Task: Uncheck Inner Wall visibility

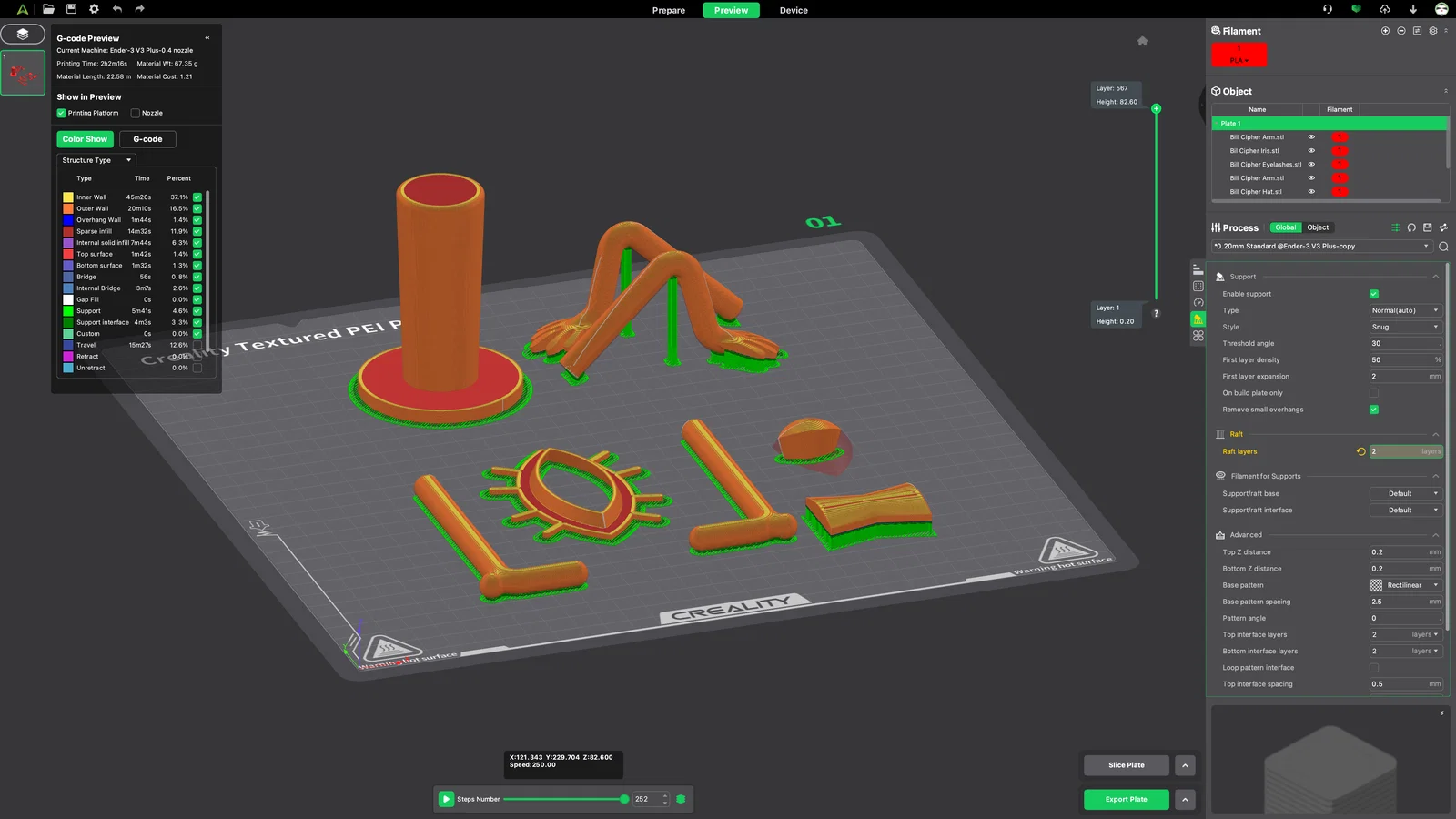Action: tap(197, 197)
